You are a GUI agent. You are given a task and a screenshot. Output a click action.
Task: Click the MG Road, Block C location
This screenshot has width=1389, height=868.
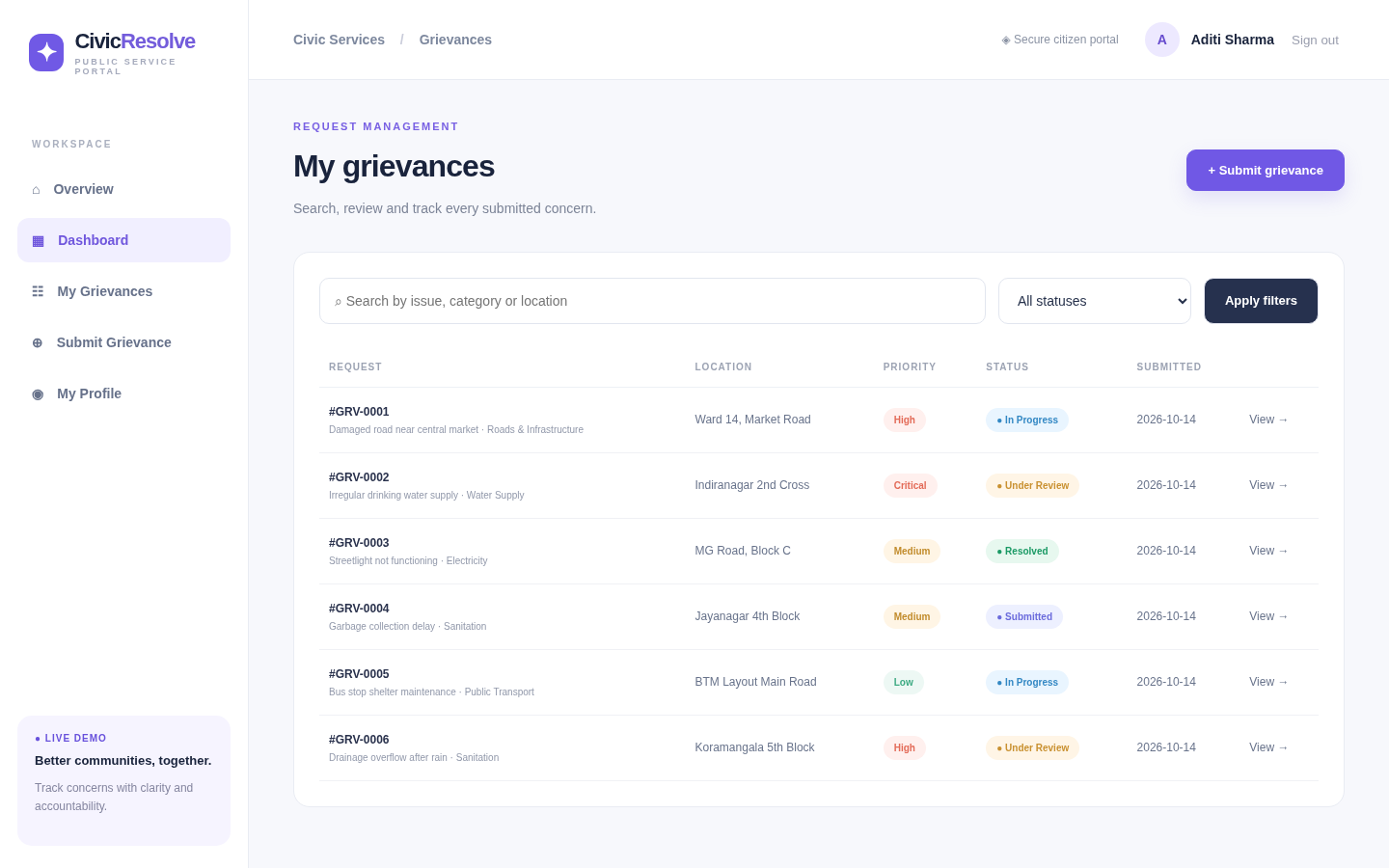[743, 551]
